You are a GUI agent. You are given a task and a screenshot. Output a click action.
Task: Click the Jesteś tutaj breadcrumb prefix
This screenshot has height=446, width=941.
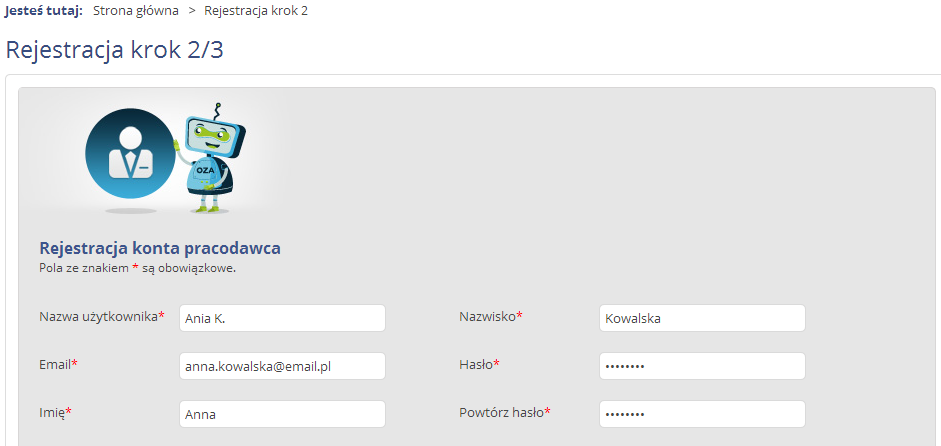(43, 11)
